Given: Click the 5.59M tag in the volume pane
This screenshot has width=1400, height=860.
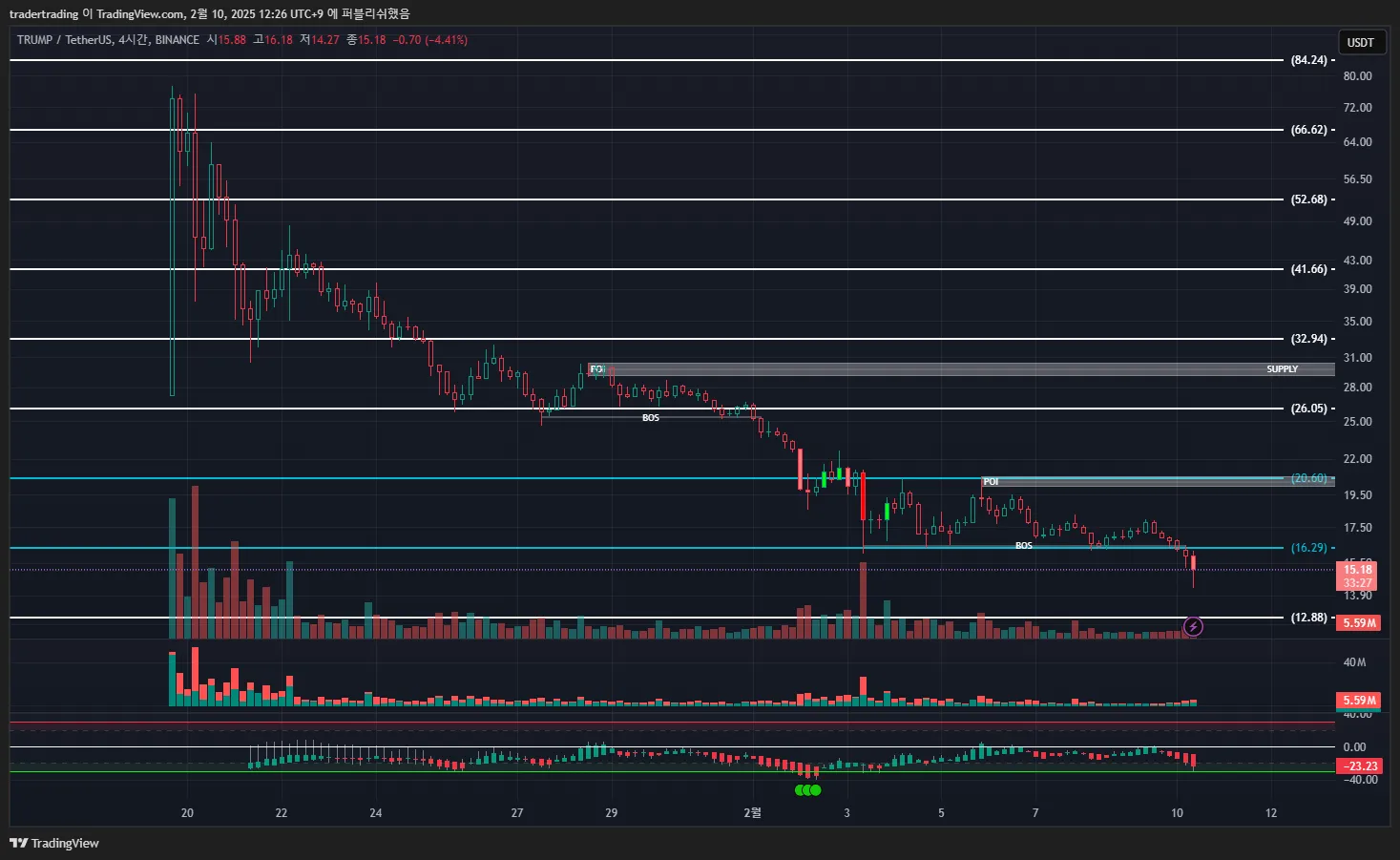Looking at the screenshot, I should click(1359, 701).
